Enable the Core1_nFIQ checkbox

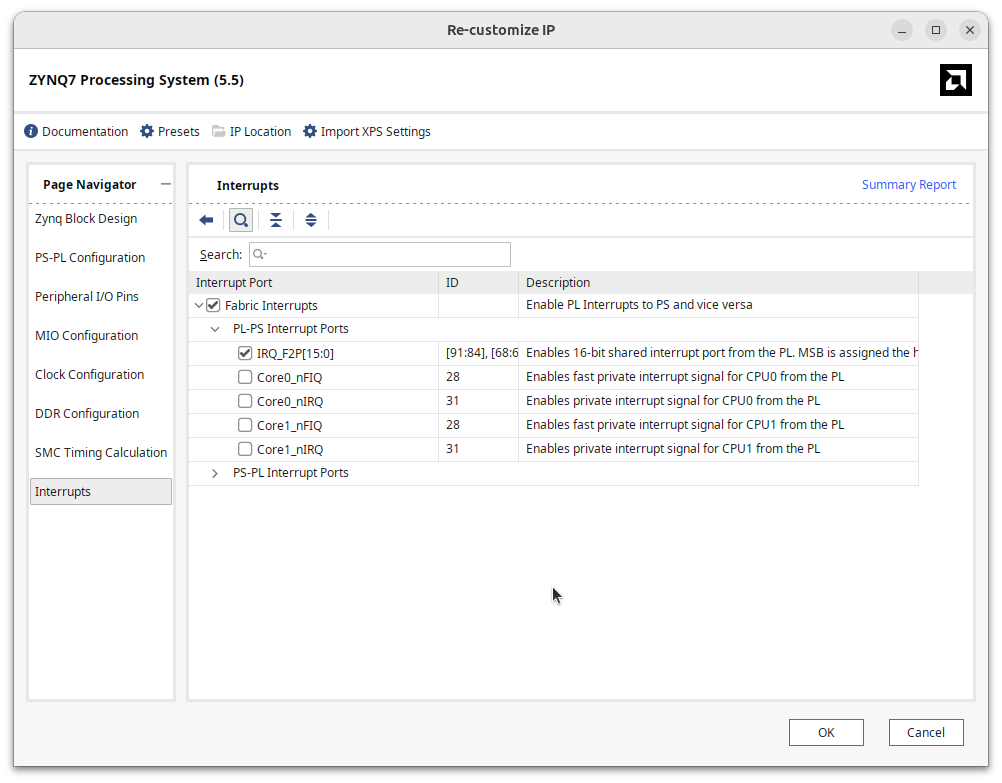(245, 425)
